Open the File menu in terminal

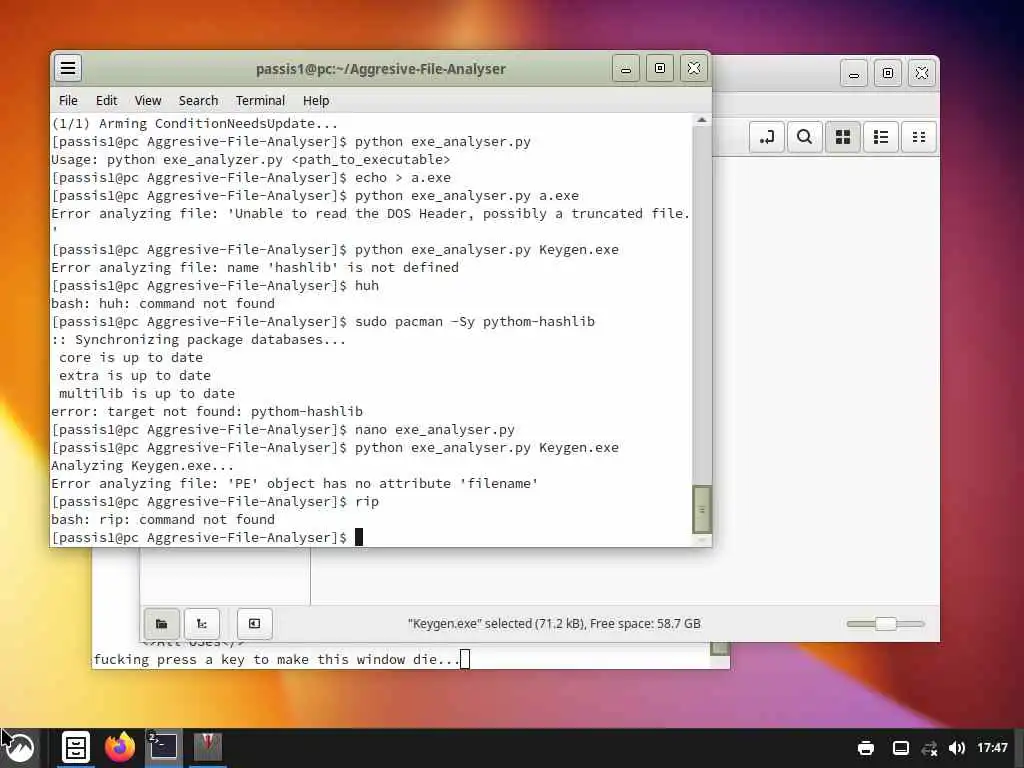coord(68,101)
